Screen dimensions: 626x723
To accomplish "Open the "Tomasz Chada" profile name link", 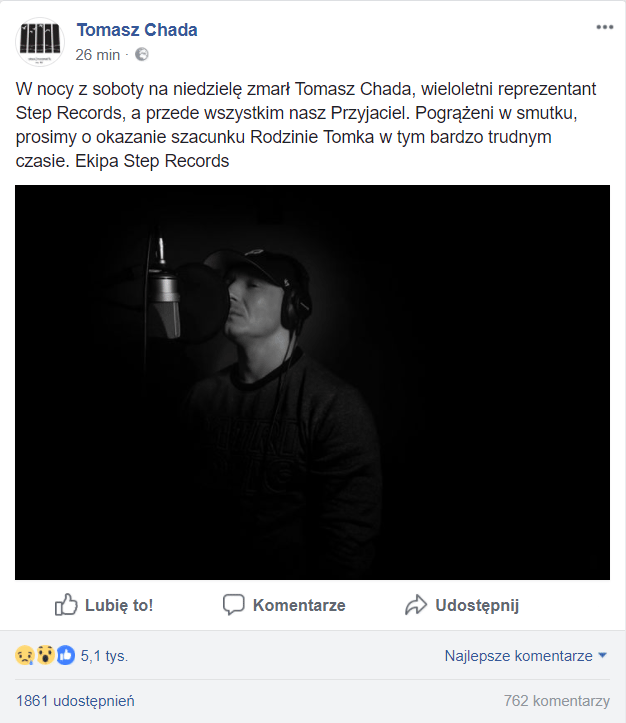I will [137, 30].
